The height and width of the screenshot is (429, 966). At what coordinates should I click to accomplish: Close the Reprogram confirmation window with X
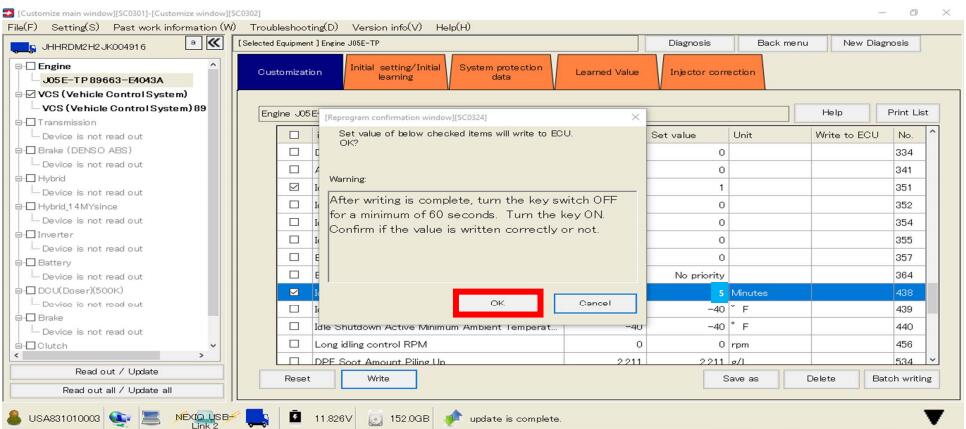click(635, 116)
